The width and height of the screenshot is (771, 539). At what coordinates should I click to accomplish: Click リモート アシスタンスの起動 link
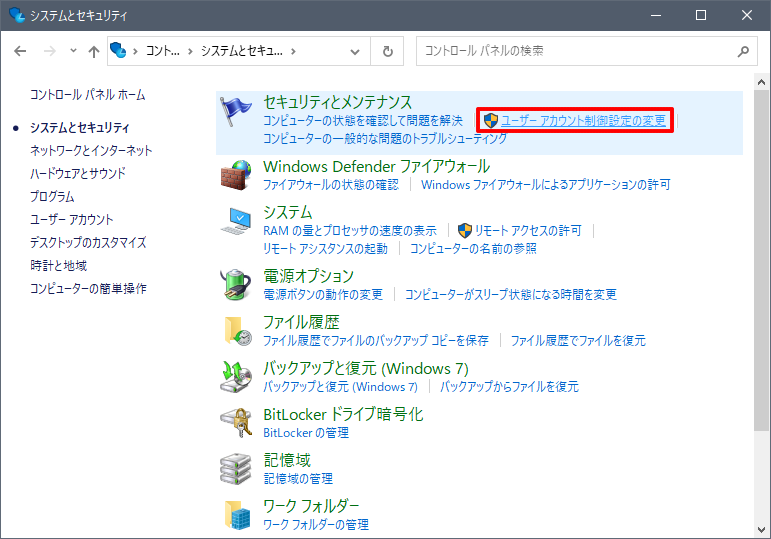pyautogui.click(x=326, y=248)
